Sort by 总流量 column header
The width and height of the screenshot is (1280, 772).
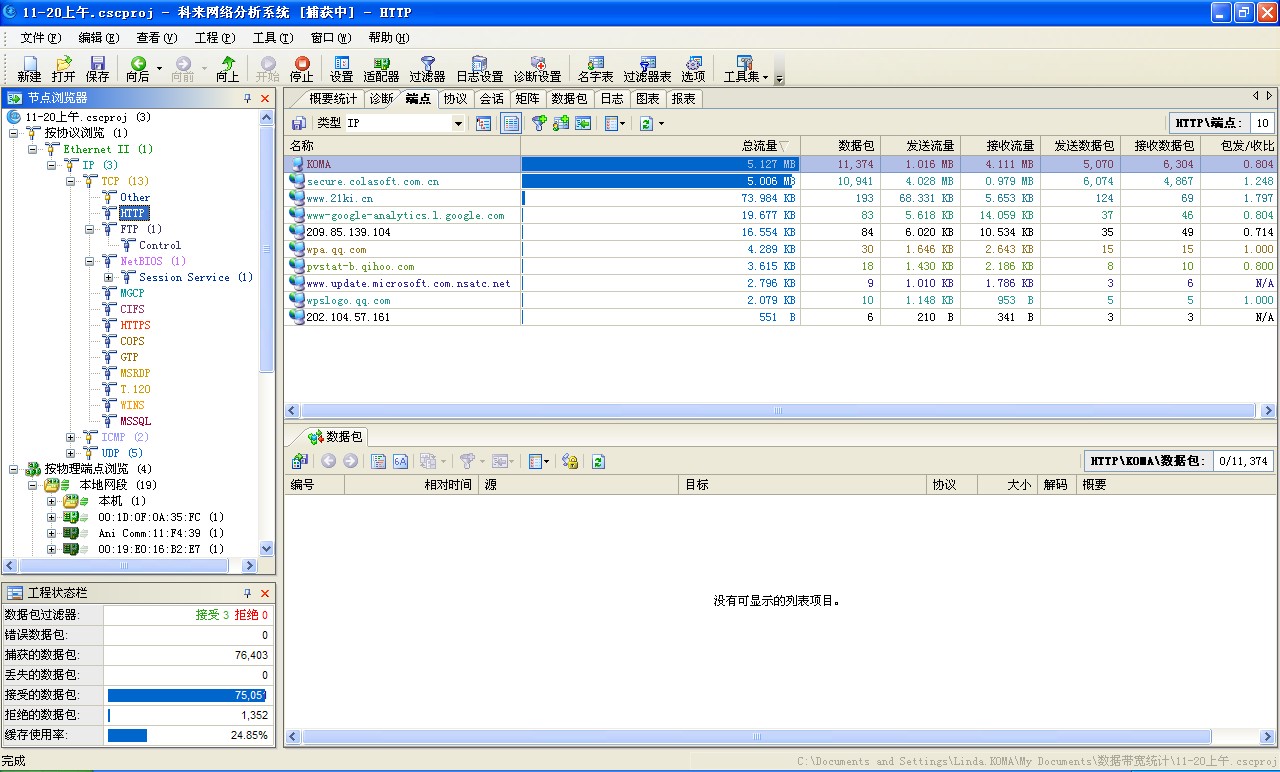(x=660, y=146)
